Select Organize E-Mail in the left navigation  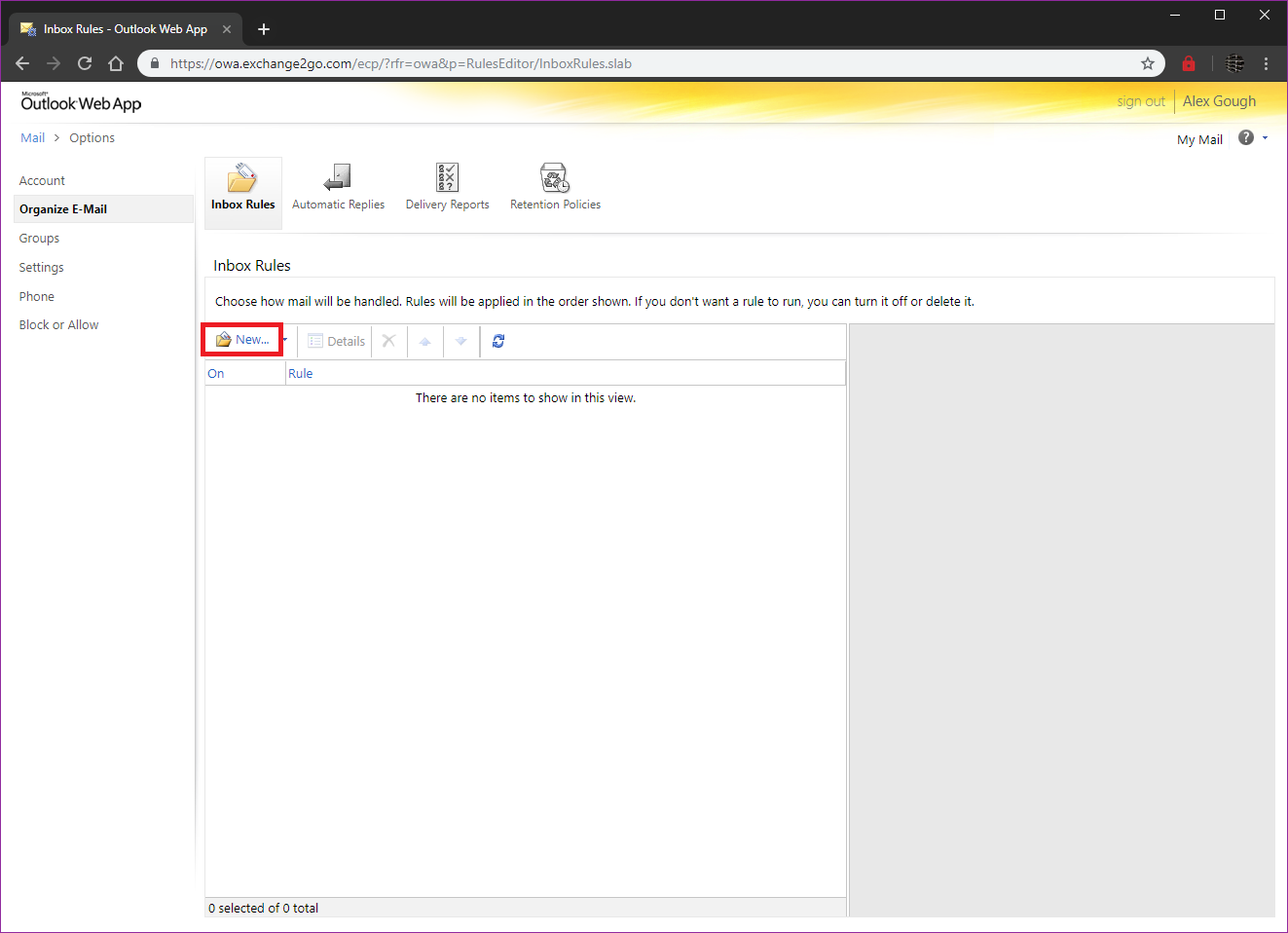point(104,209)
